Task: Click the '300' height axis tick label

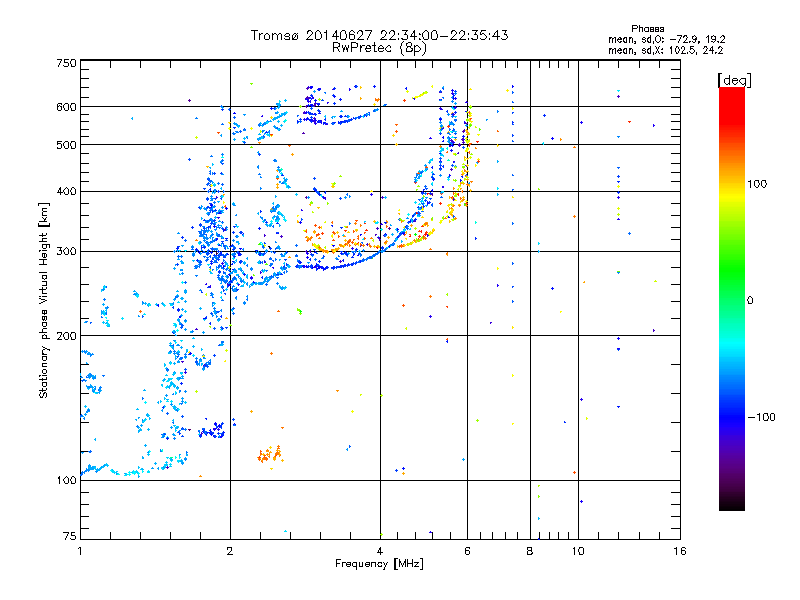Action: coord(66,251)
